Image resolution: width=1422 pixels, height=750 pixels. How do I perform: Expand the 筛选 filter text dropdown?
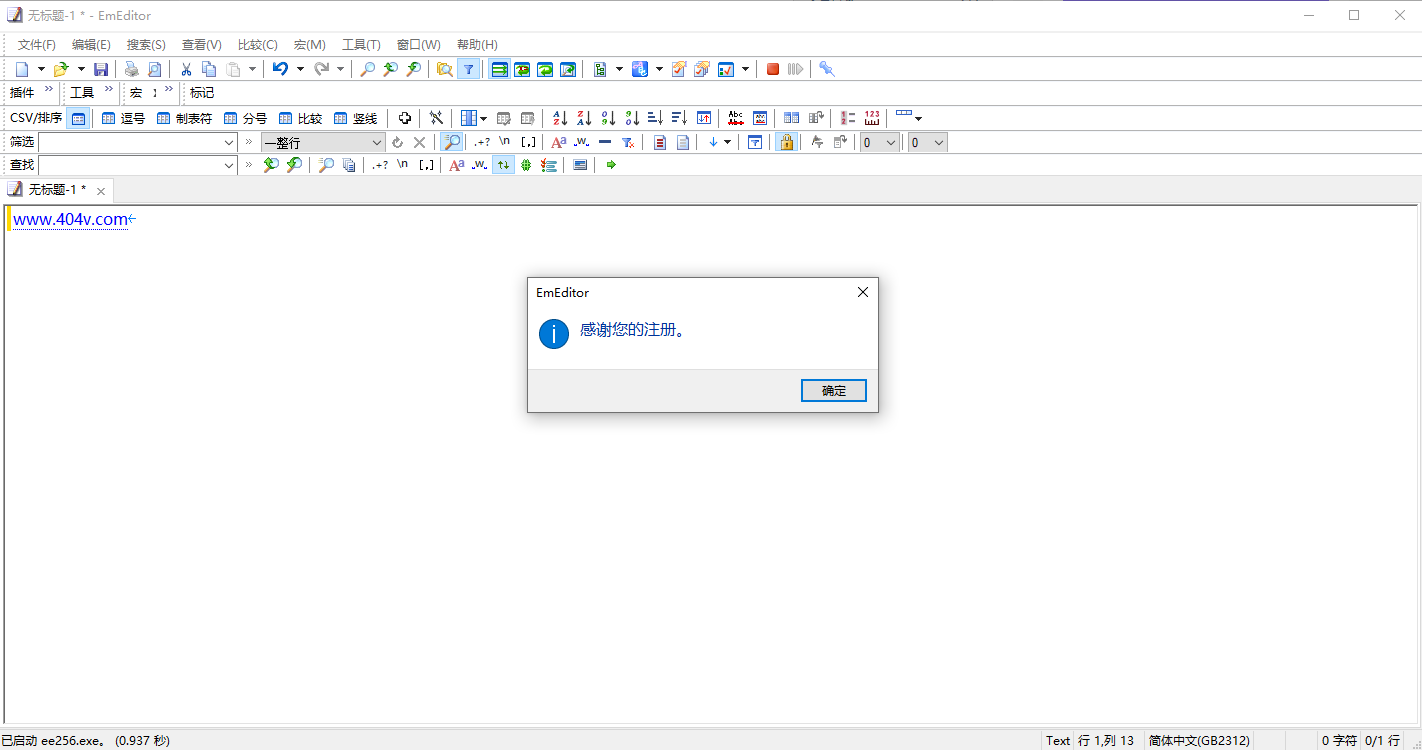coord(229,142)
